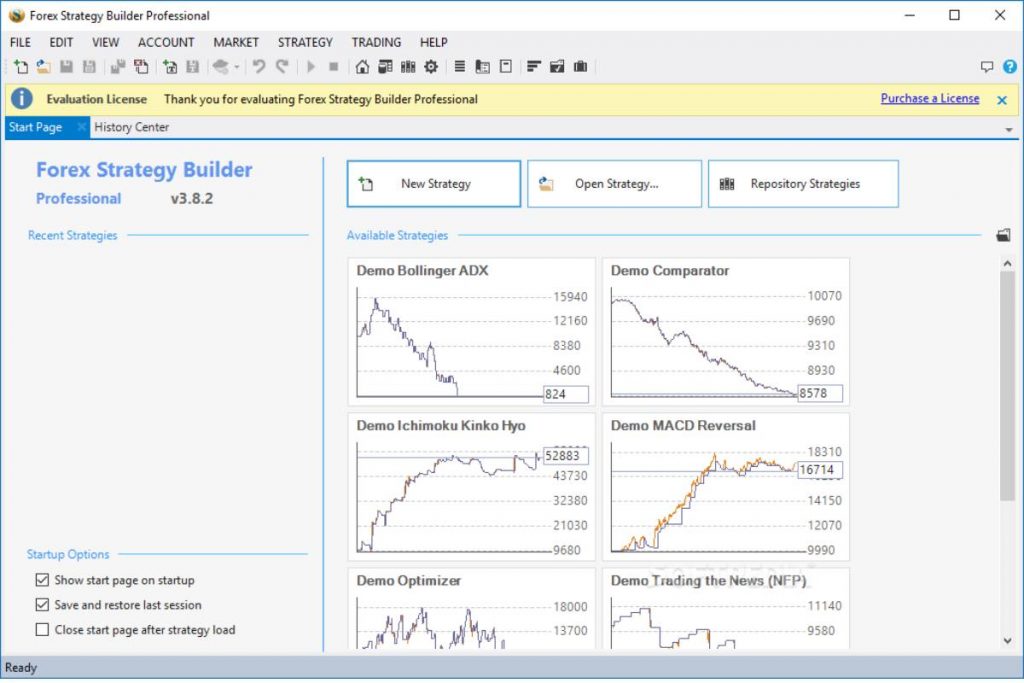The width and height of the screenshot is (1024, 683).
Task: Click the redo toolbar icon
Action: [x=282, y=67]
